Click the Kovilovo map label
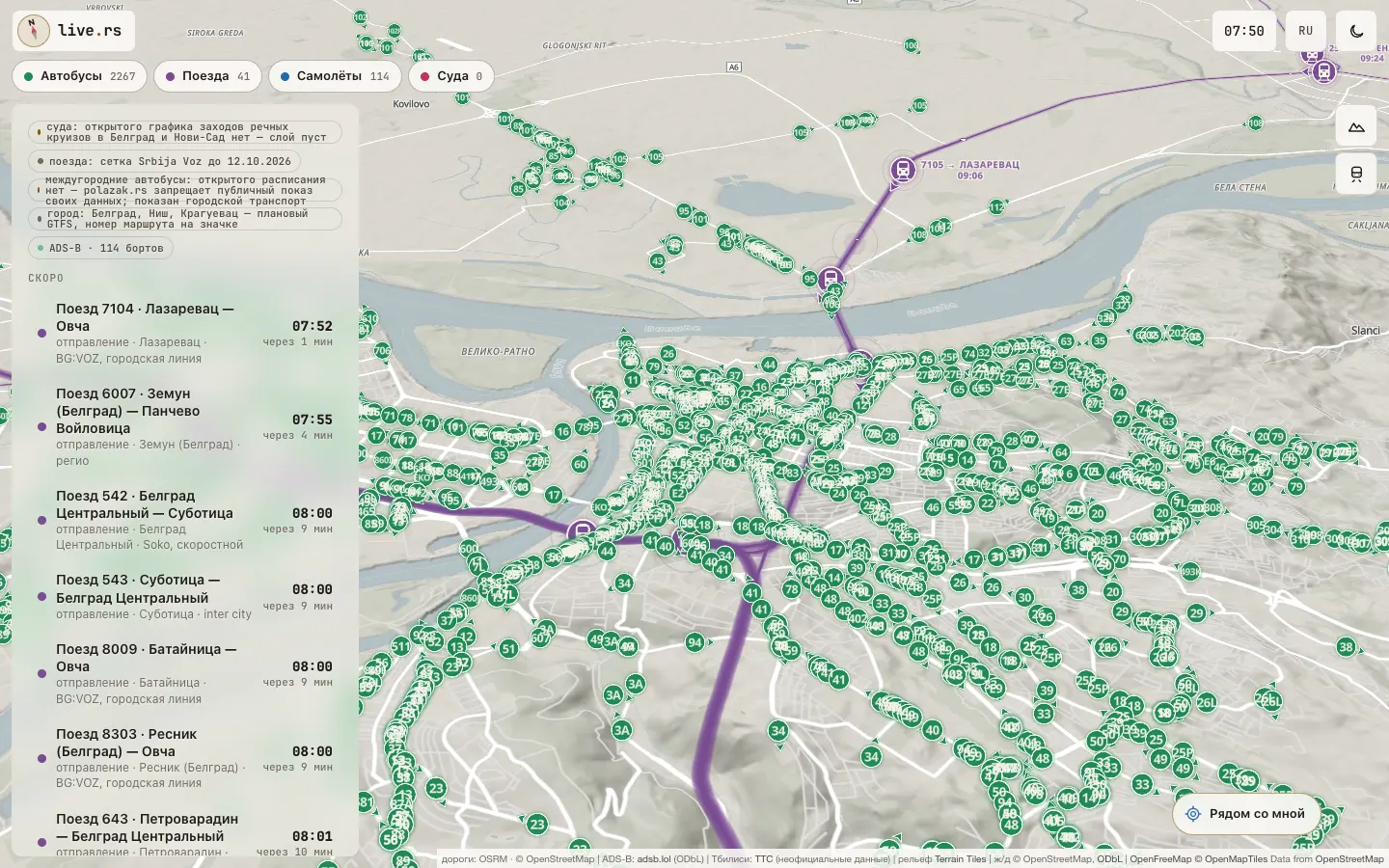 click(412, 104)
